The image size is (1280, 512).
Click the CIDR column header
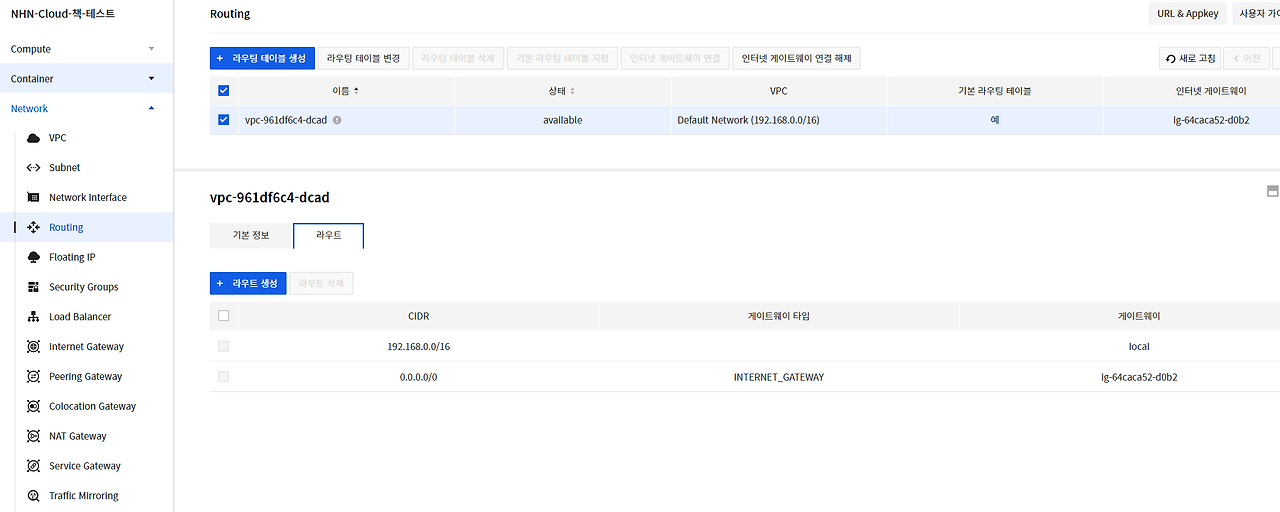coord(419,316)
